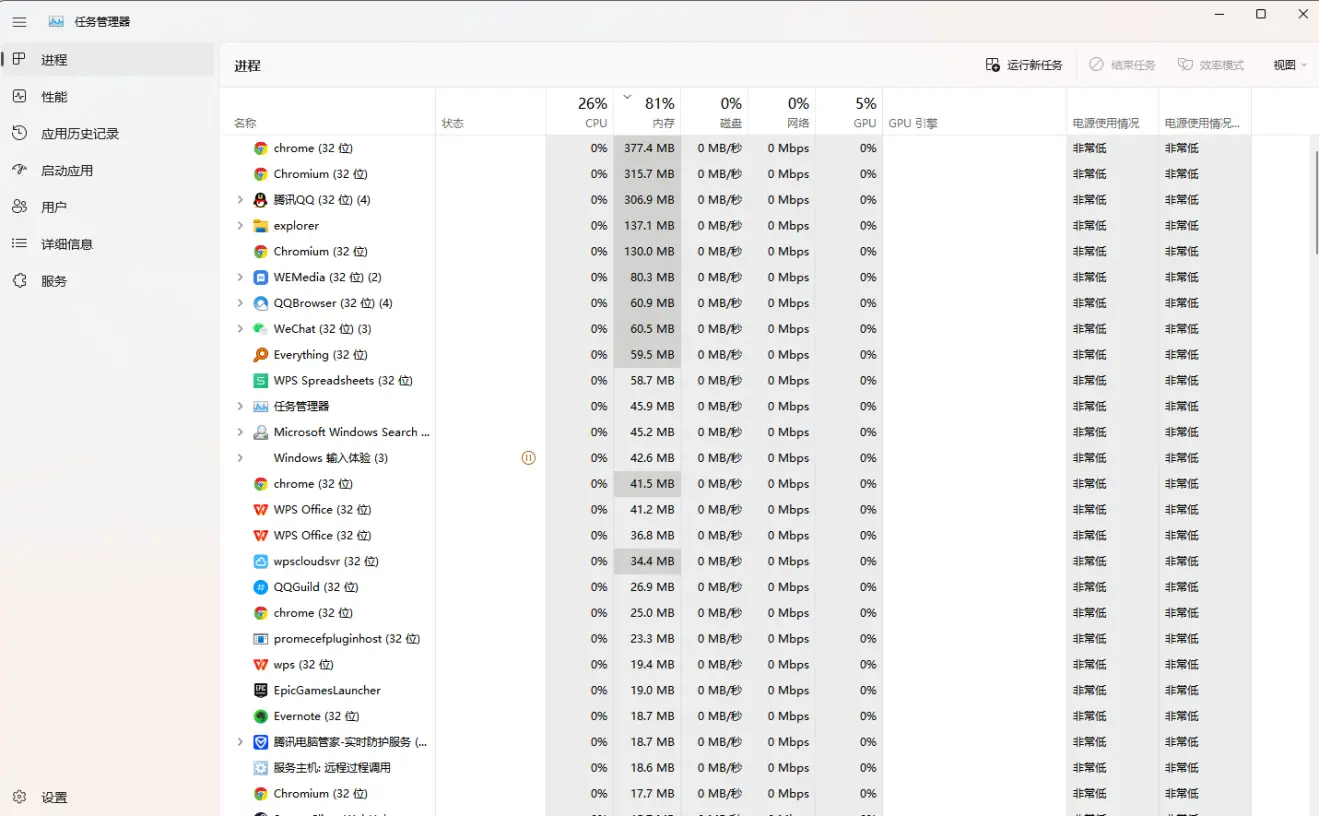Click the promecefpluginhost process icon
This screenshot has width=1319, height=816.
click(x=260, y=639)
